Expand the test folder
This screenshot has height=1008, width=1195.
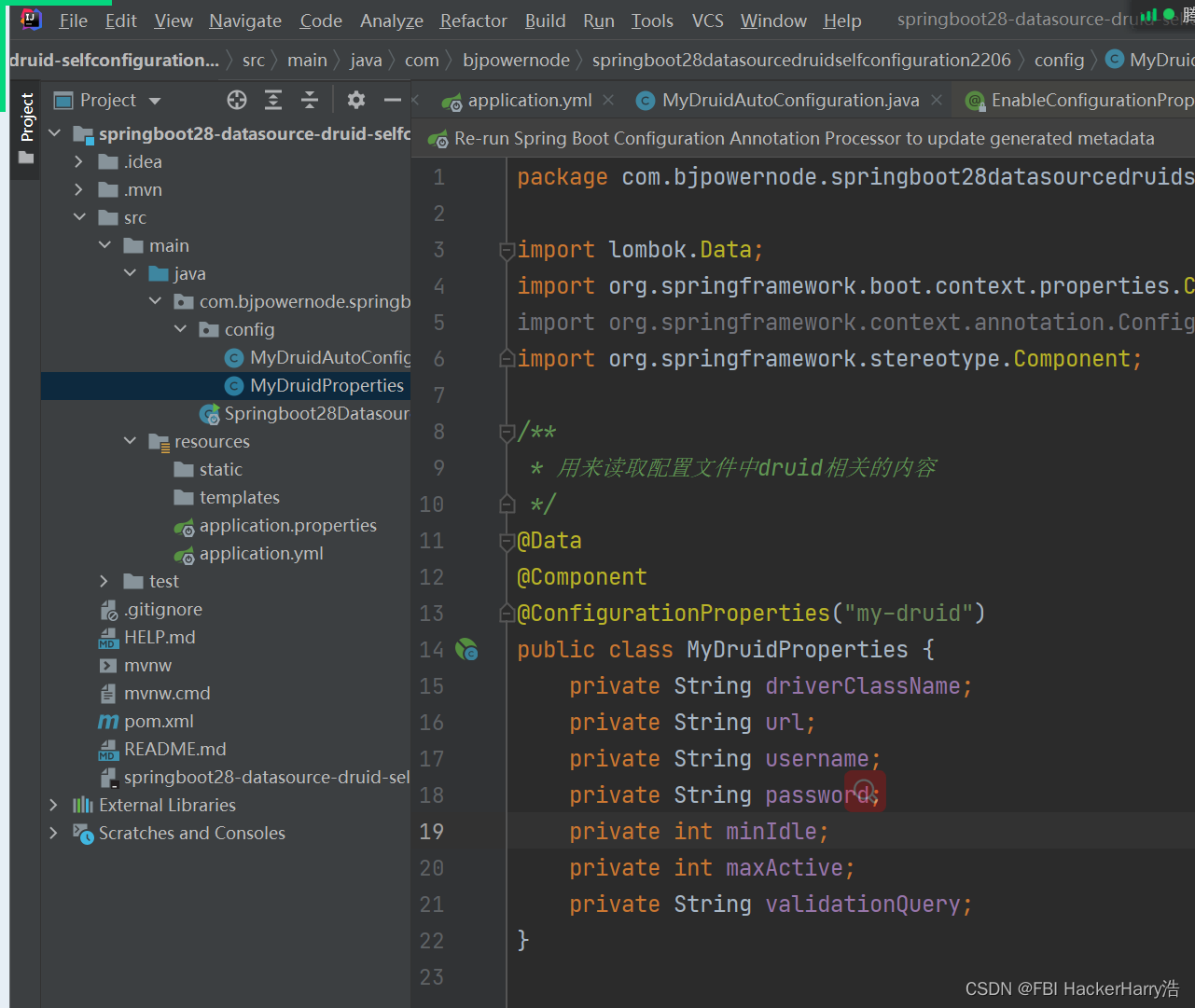click(103, 581)
